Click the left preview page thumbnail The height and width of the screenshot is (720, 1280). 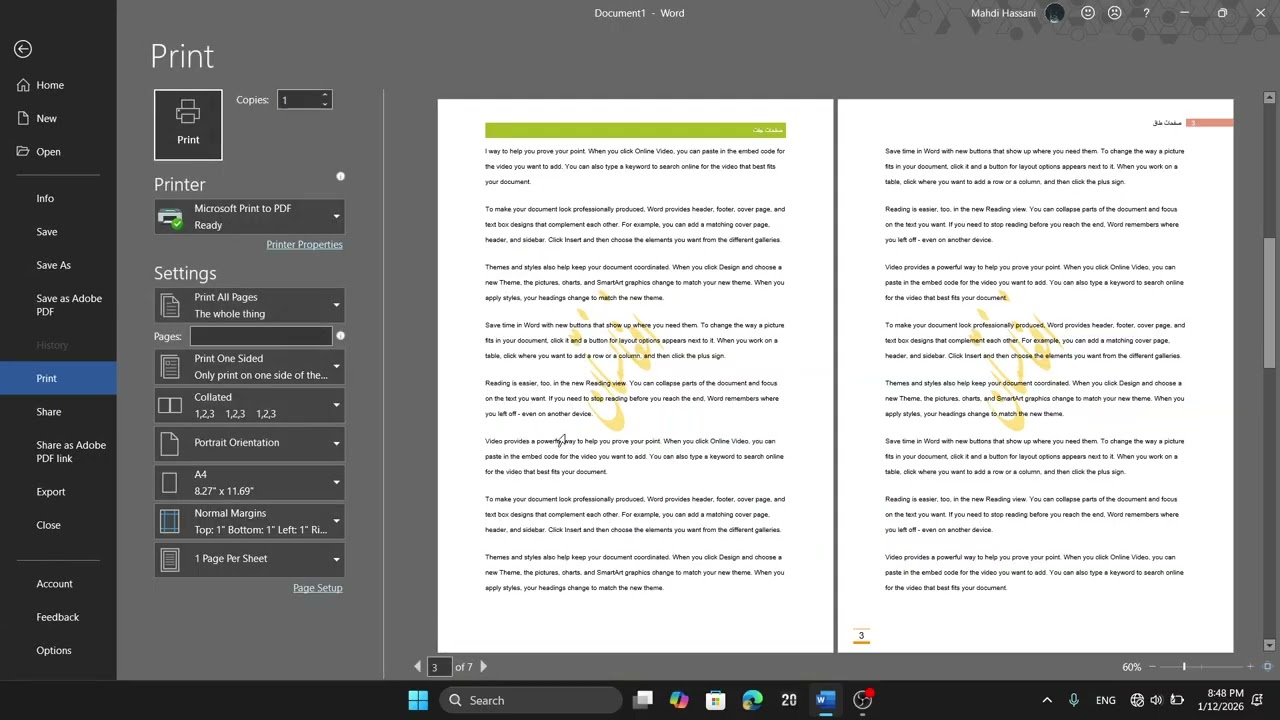click(x=635, y=376)
